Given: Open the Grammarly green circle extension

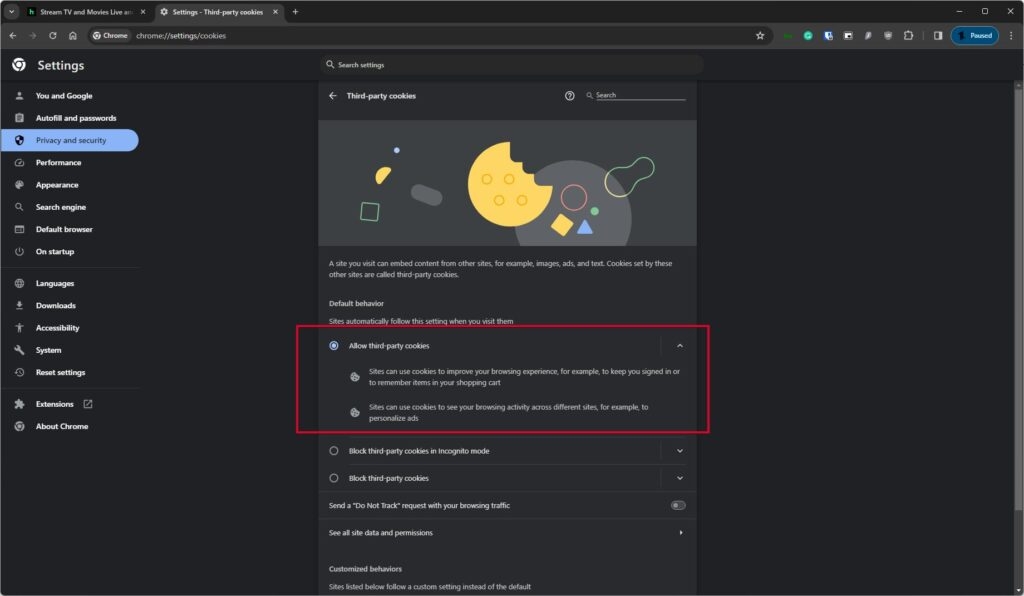Looking at the screenshot, I should pos(808,36).
